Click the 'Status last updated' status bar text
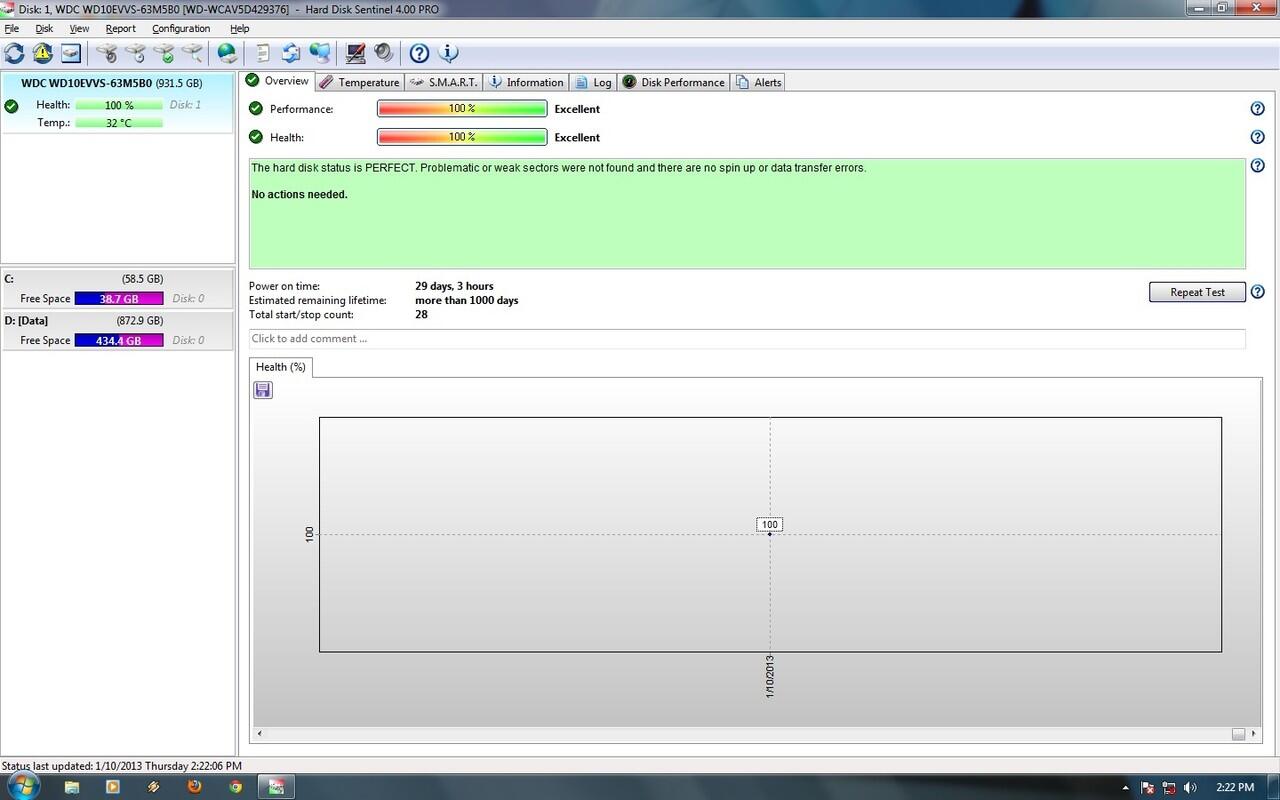Image resolution: width=1280 pixels, height=800 pixels. [121, 766]
